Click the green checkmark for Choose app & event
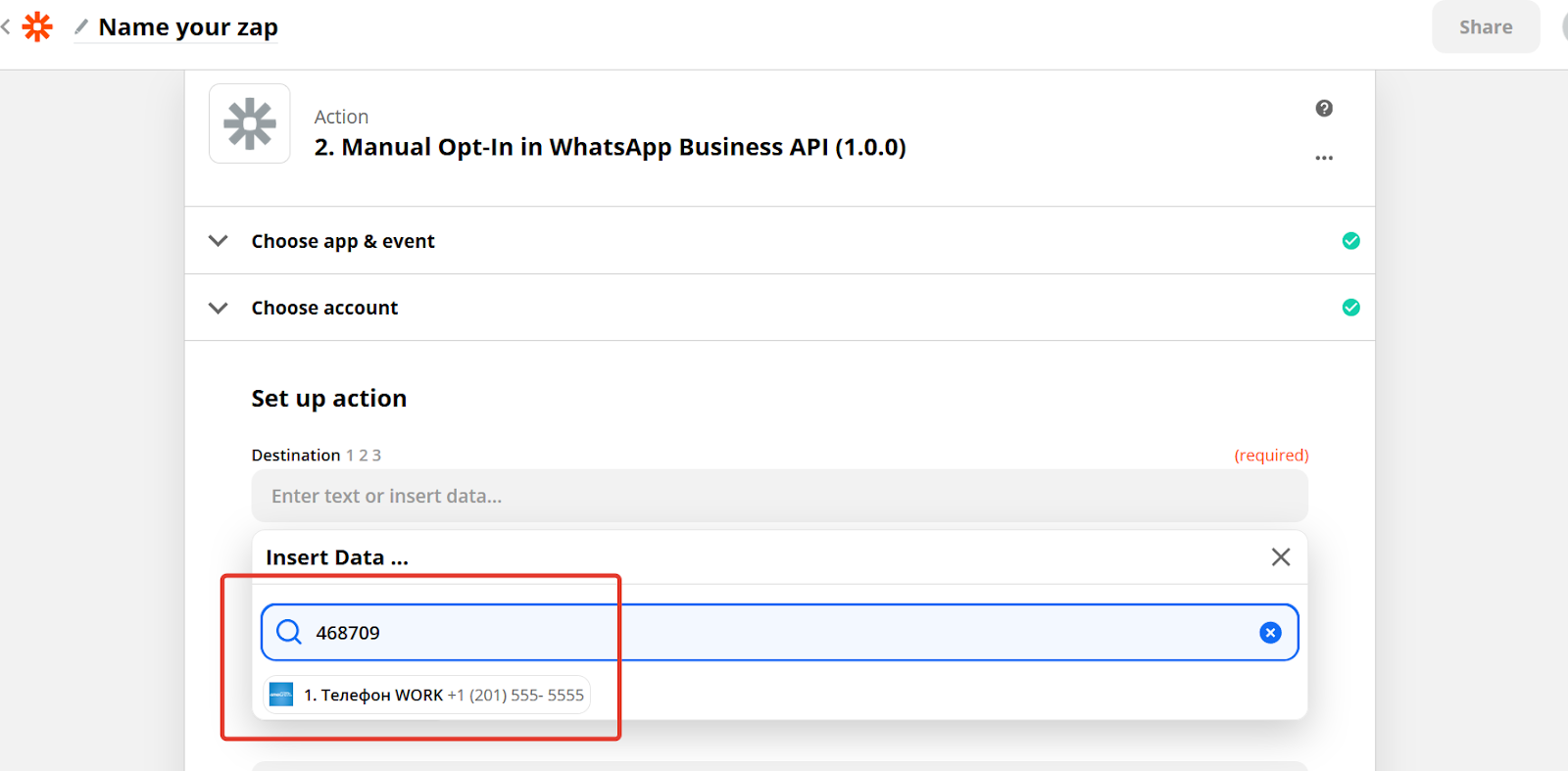The image size is (1568, 771). coord(1350,240)
